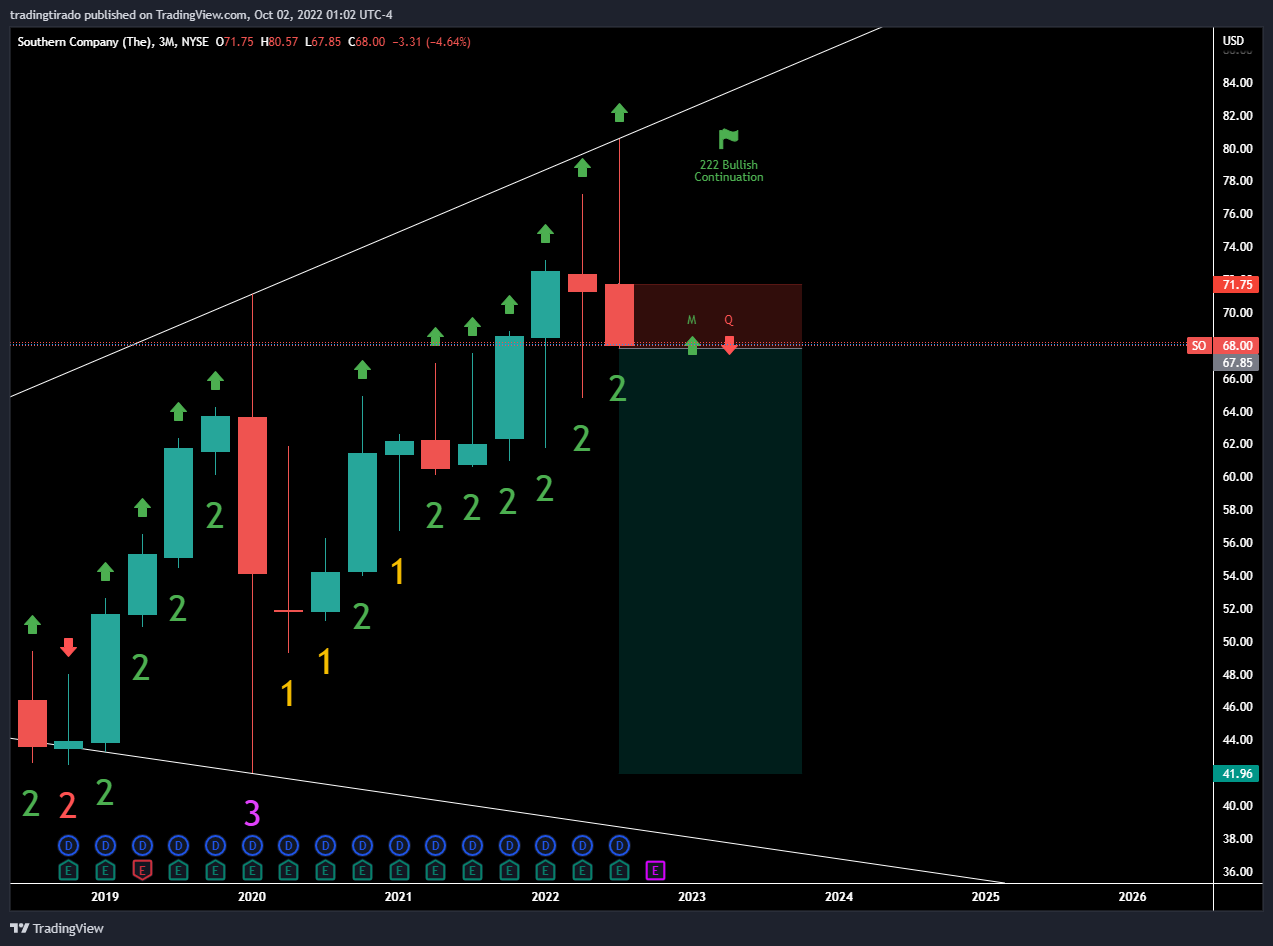Click the 36.00 price axis value

pyautogui.click(x=1238, y=871)
